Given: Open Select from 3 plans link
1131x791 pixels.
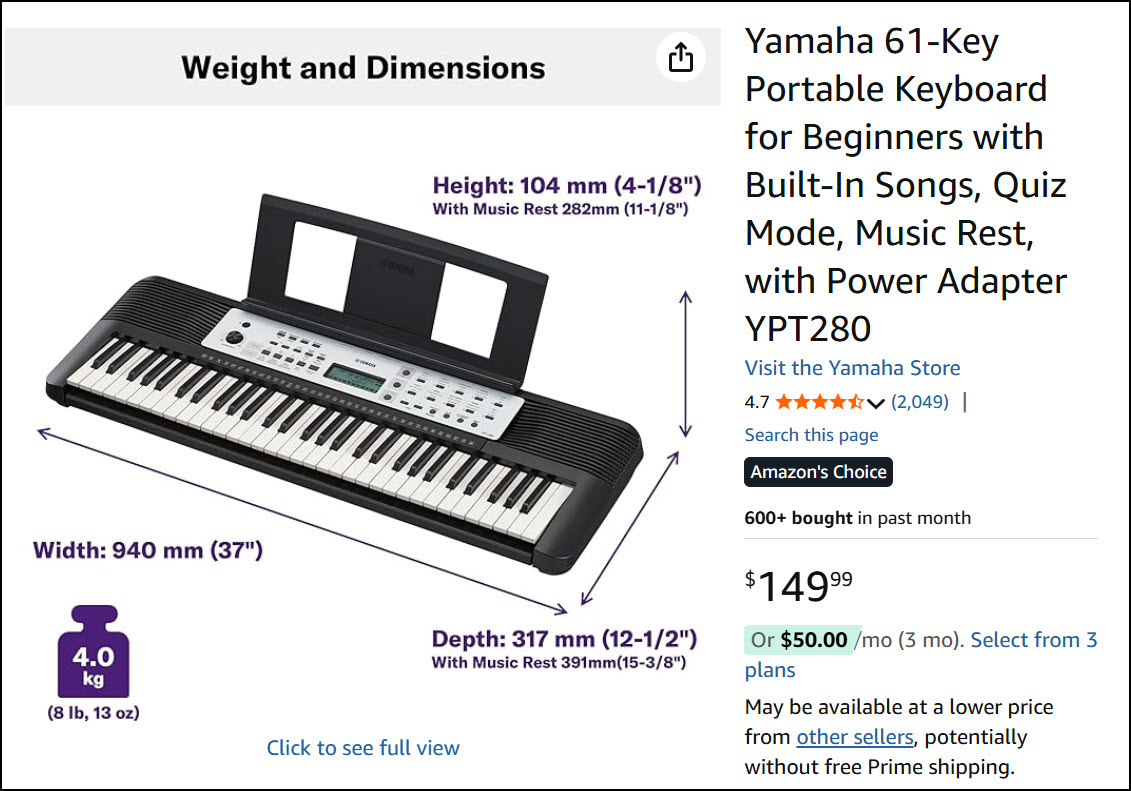Looking at the screenshot, I should [x=1033, y=640].
